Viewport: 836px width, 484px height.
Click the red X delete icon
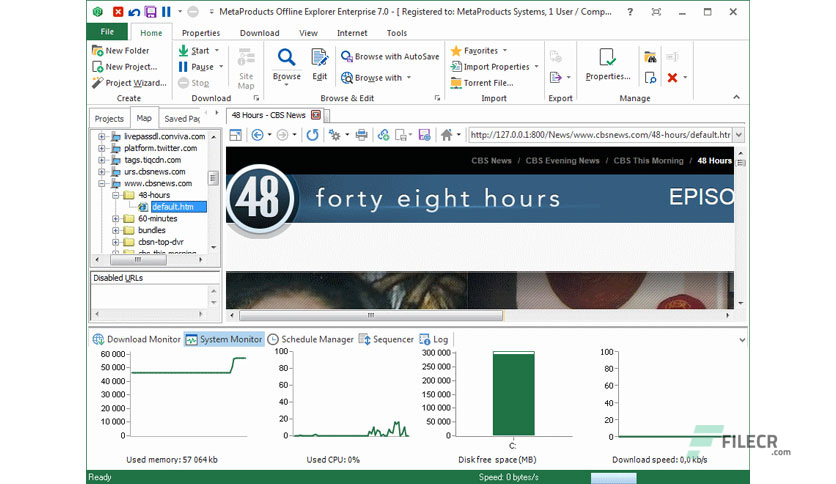click(x=672, y=78)
